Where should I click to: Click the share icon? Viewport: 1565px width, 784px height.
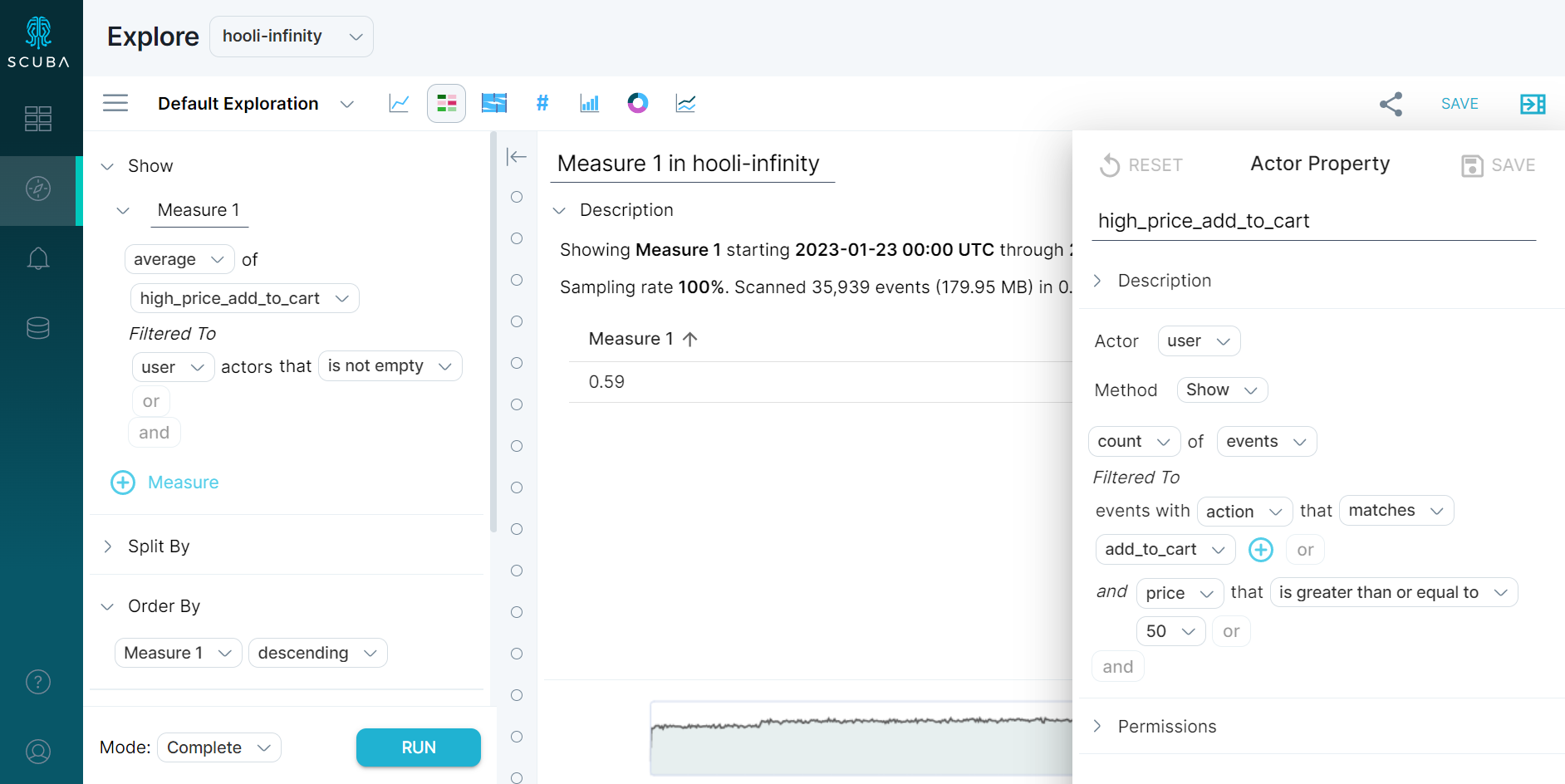(x=1391, y=104)
